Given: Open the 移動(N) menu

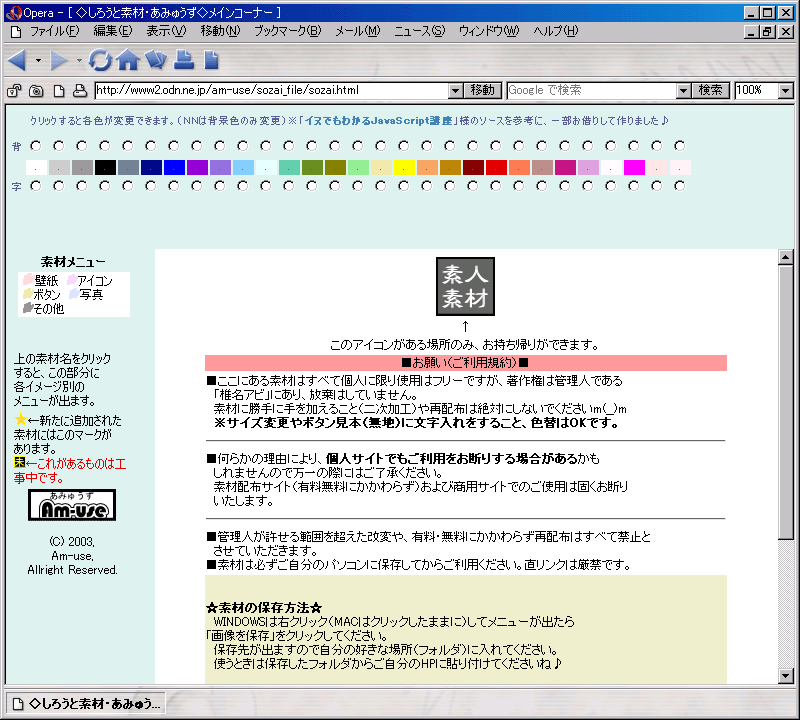Looking at the screenshot, I should click(x=220, y=31).
